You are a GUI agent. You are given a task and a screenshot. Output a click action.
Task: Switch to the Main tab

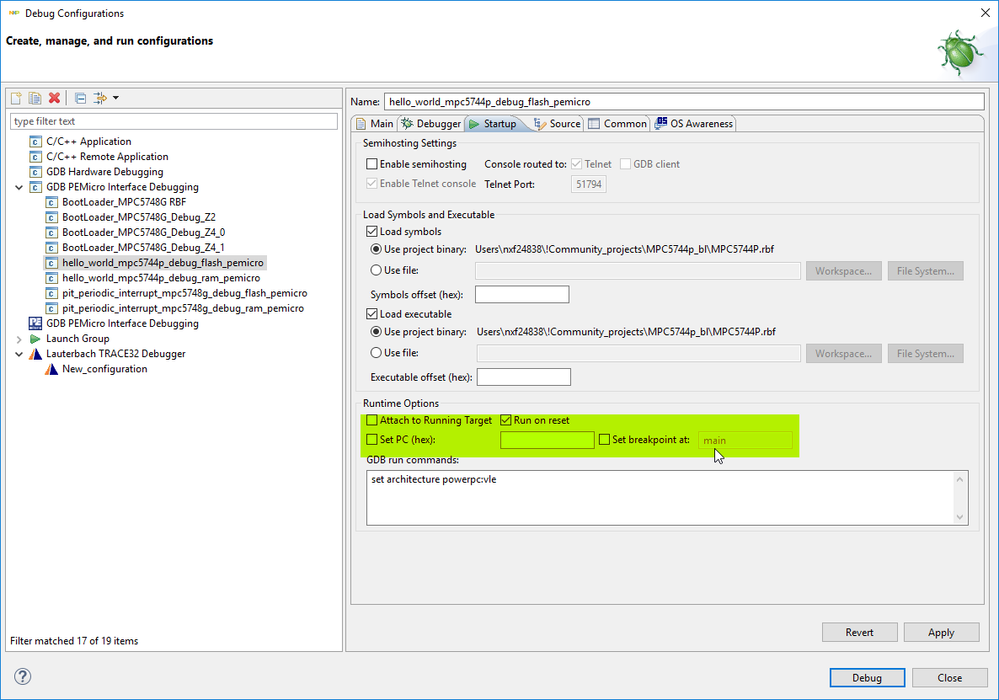coord(375,124)
